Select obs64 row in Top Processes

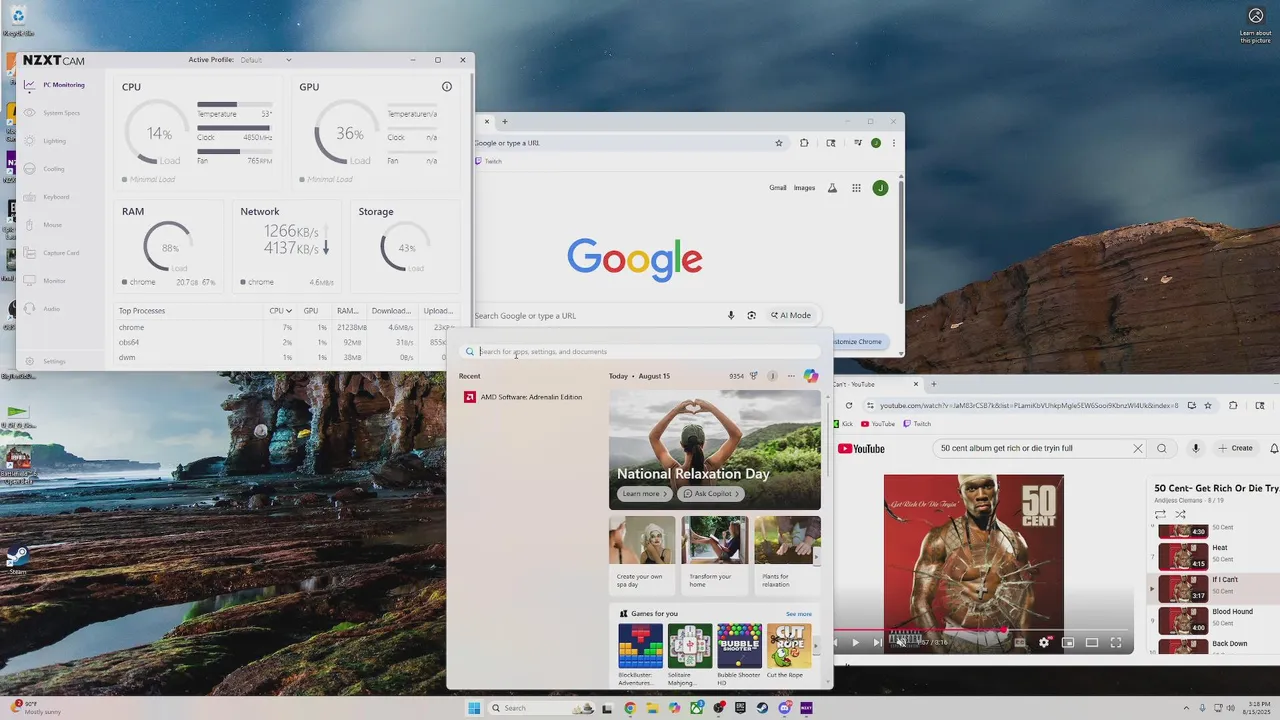[288, 342]
